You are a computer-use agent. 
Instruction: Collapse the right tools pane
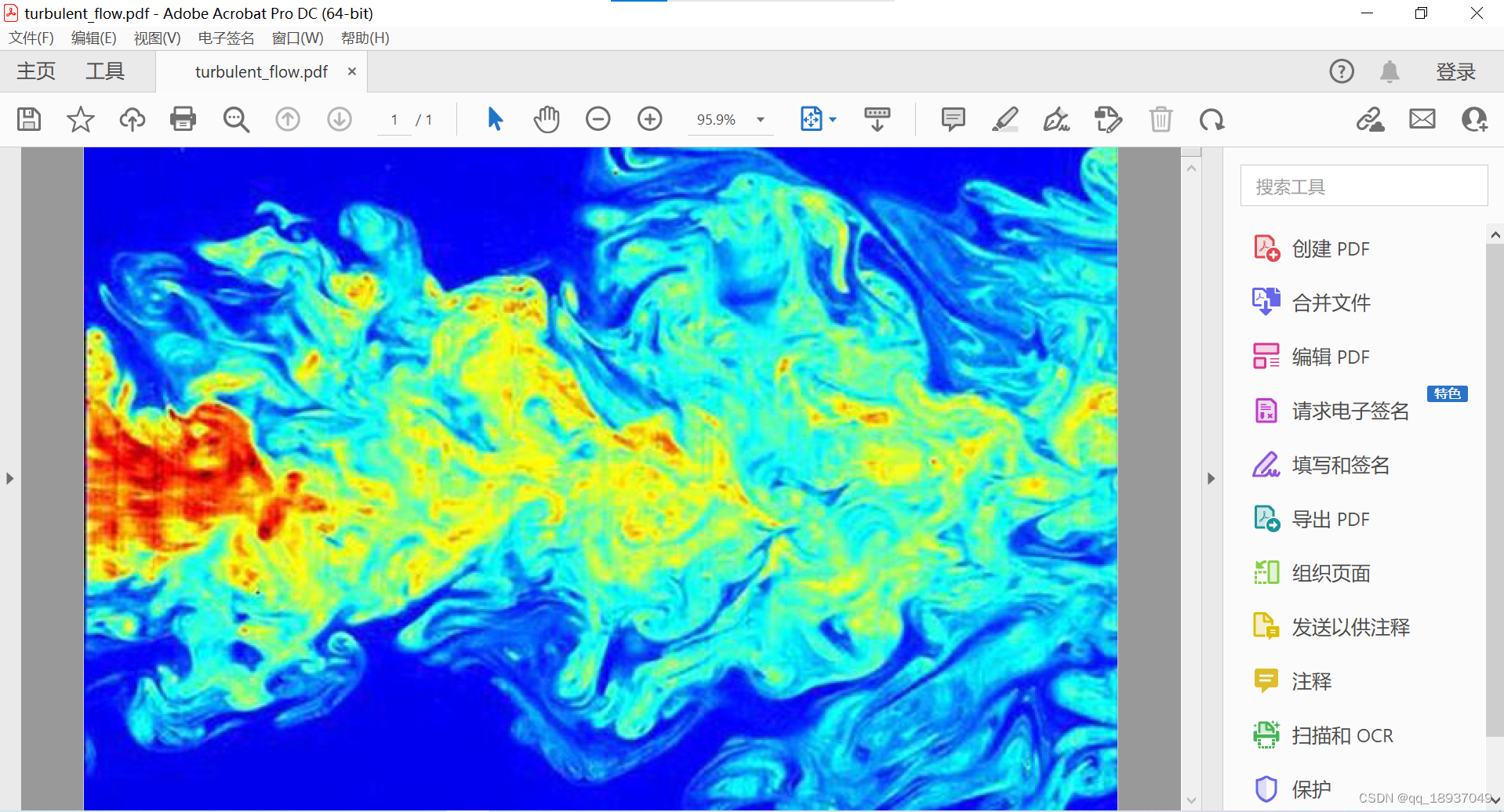[x=1211, y=478]
